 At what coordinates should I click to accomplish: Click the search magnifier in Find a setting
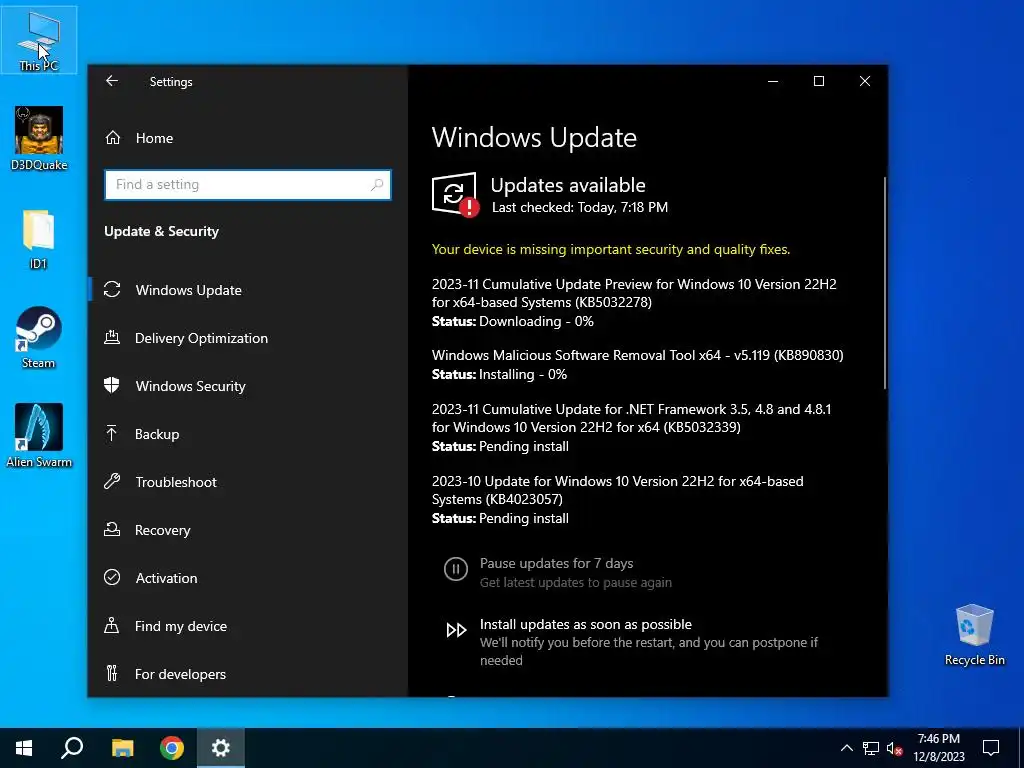377,185
